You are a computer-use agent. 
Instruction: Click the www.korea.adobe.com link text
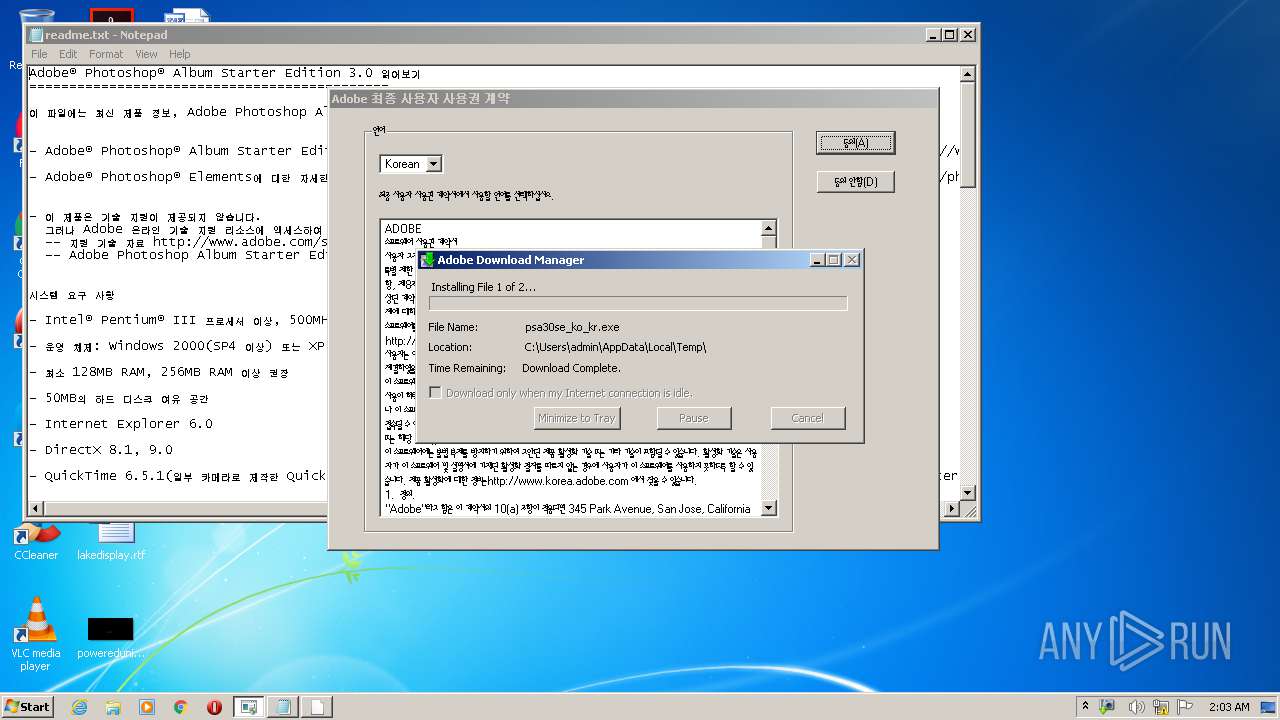[x=556, y=481]
